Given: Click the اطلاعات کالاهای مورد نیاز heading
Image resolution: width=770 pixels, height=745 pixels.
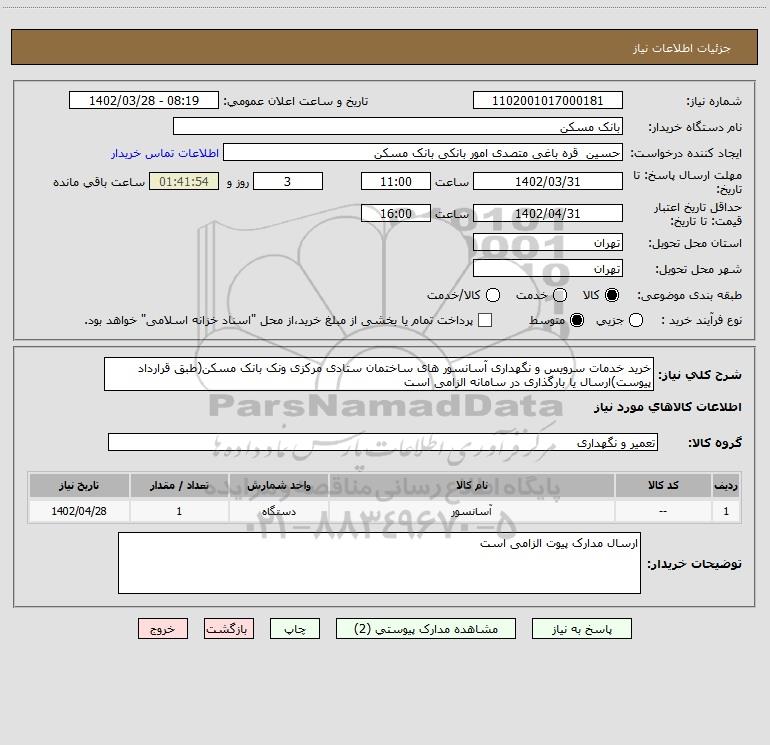Looking at the screenshot, I should point(667,407).
